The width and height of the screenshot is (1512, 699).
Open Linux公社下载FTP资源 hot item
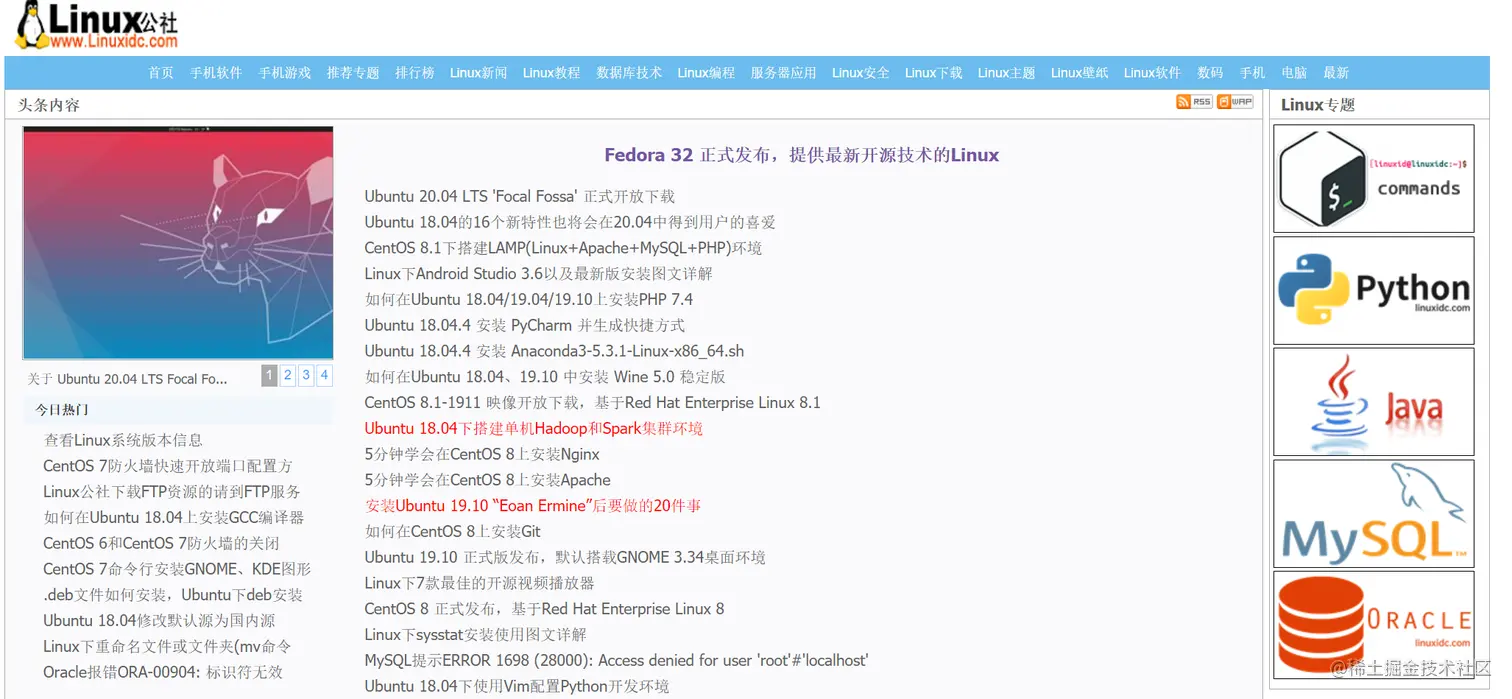click(x=172, y=492)
